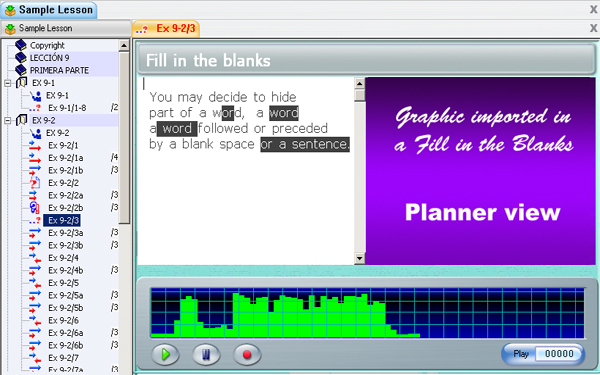
Task: Start recording with the red record button
Action: [x=247, y=354]
